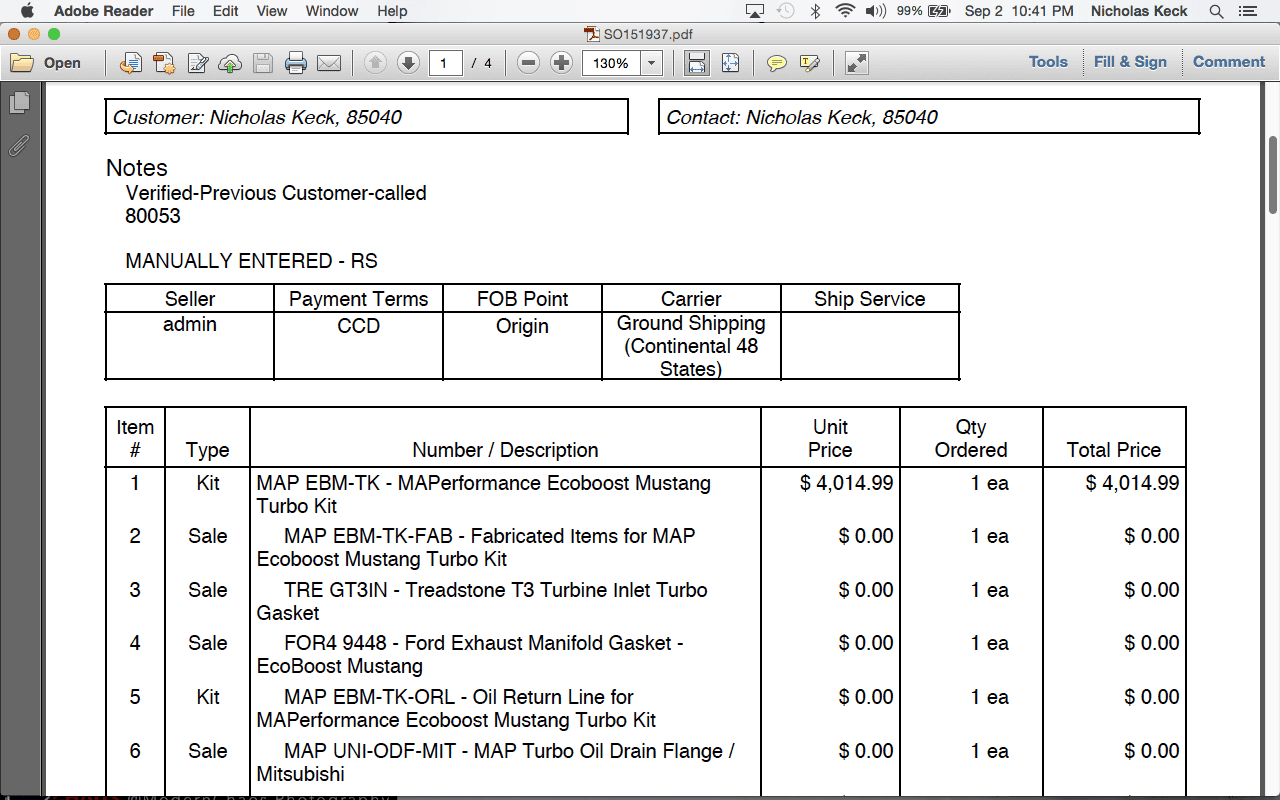Show attachments paperclip panel
The width and height of the screenshot is (1280, 800).
click(19, 146)
